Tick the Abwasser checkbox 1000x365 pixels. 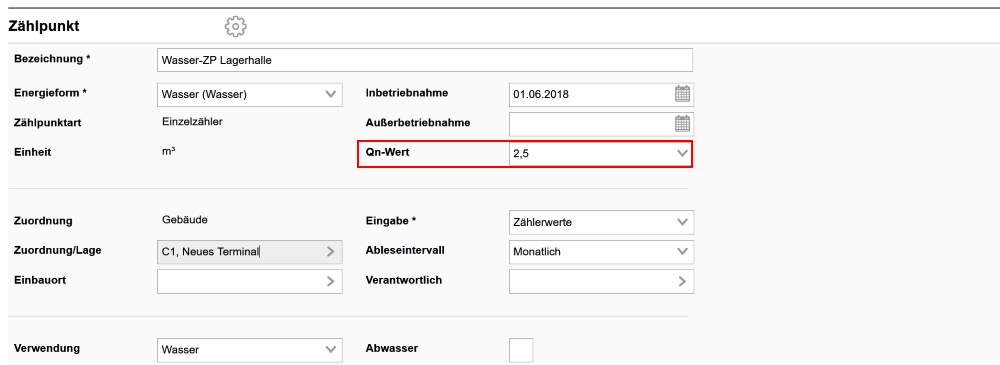pos(521,350)
